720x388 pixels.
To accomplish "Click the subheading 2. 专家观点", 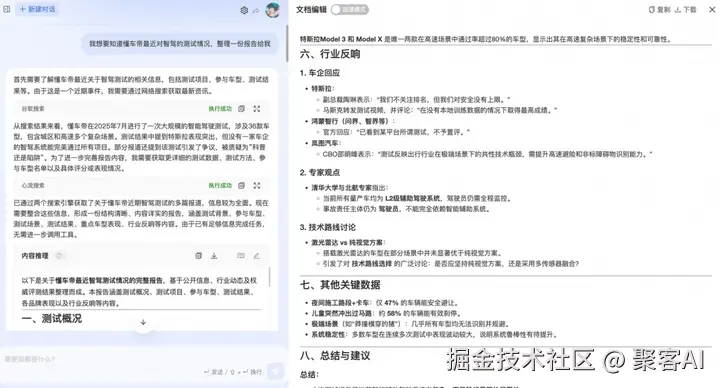I will click(320, 173).
